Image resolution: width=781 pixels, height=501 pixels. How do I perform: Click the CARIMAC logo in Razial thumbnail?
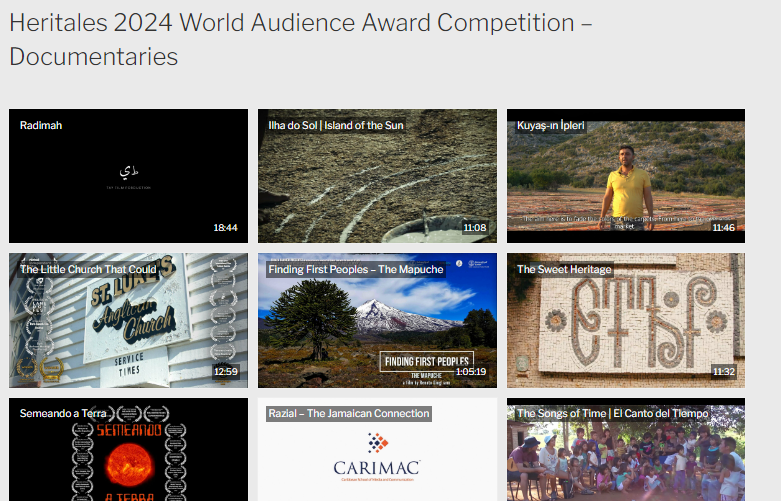[377, 457]
